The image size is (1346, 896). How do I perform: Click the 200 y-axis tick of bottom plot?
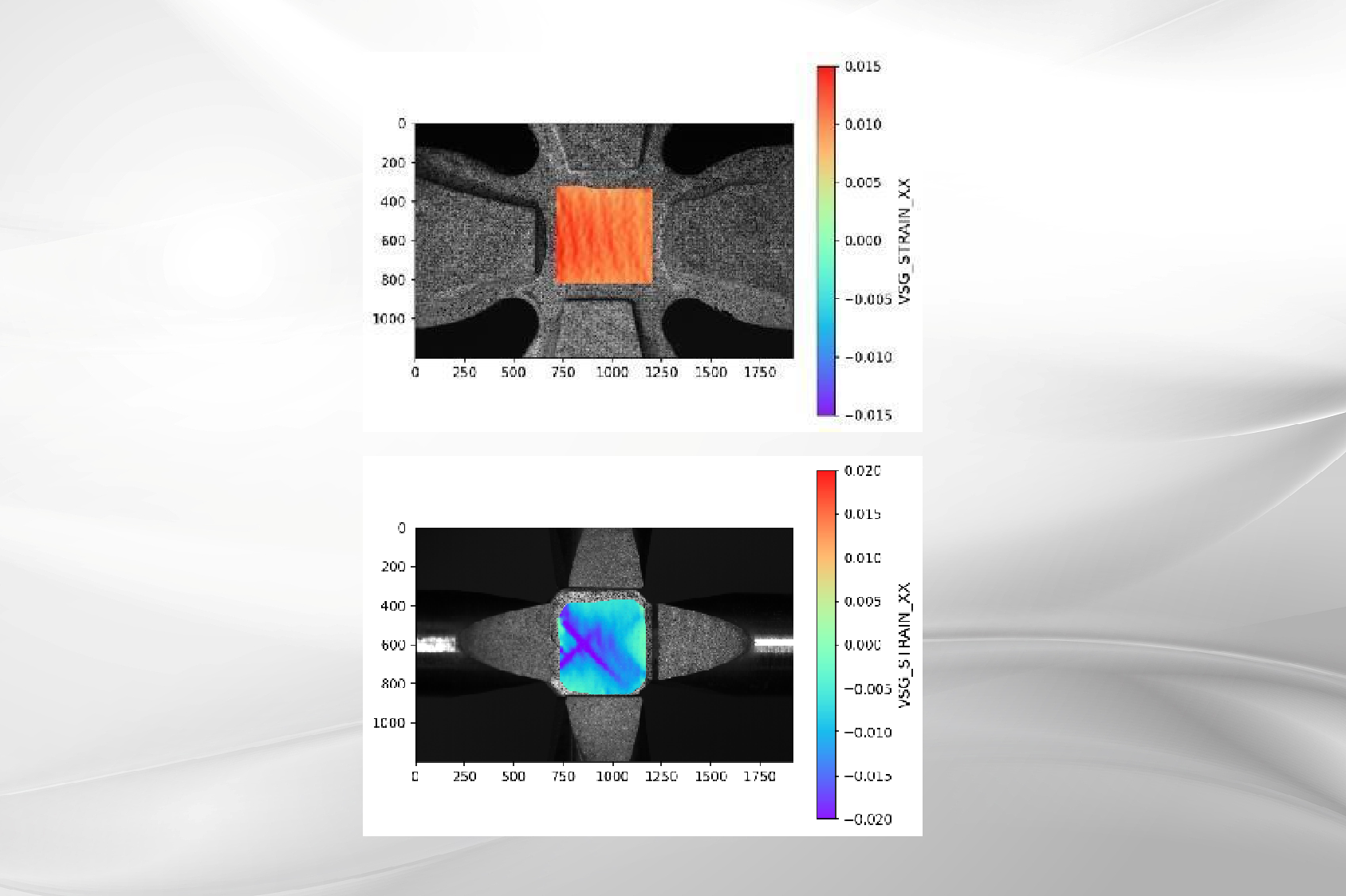394,567
